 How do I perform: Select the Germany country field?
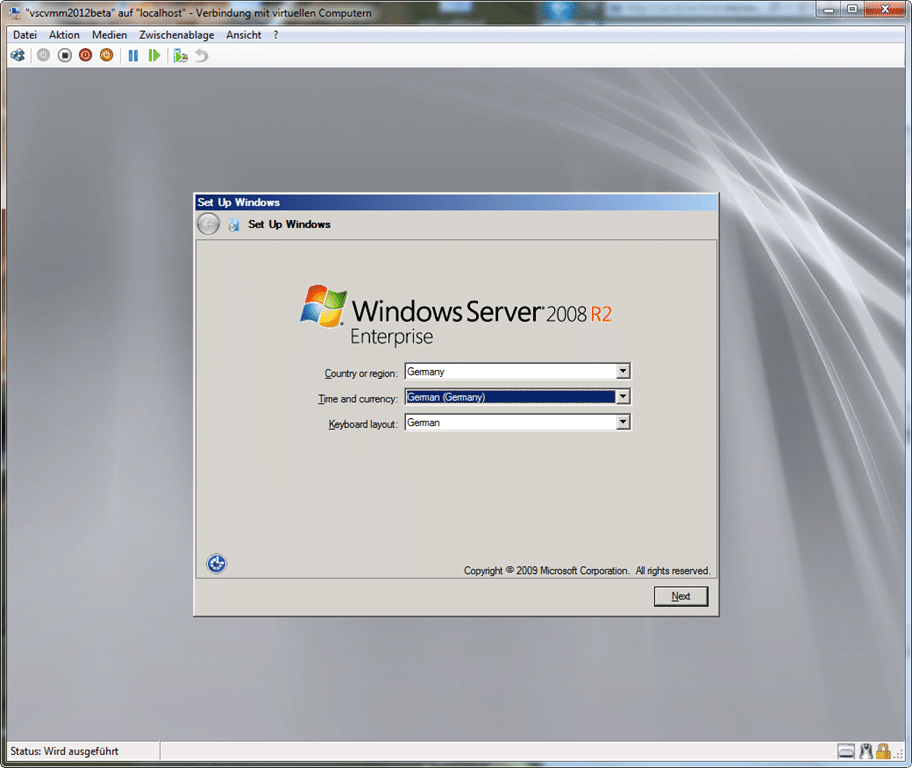pyautogui.click(x=518, y=371)
